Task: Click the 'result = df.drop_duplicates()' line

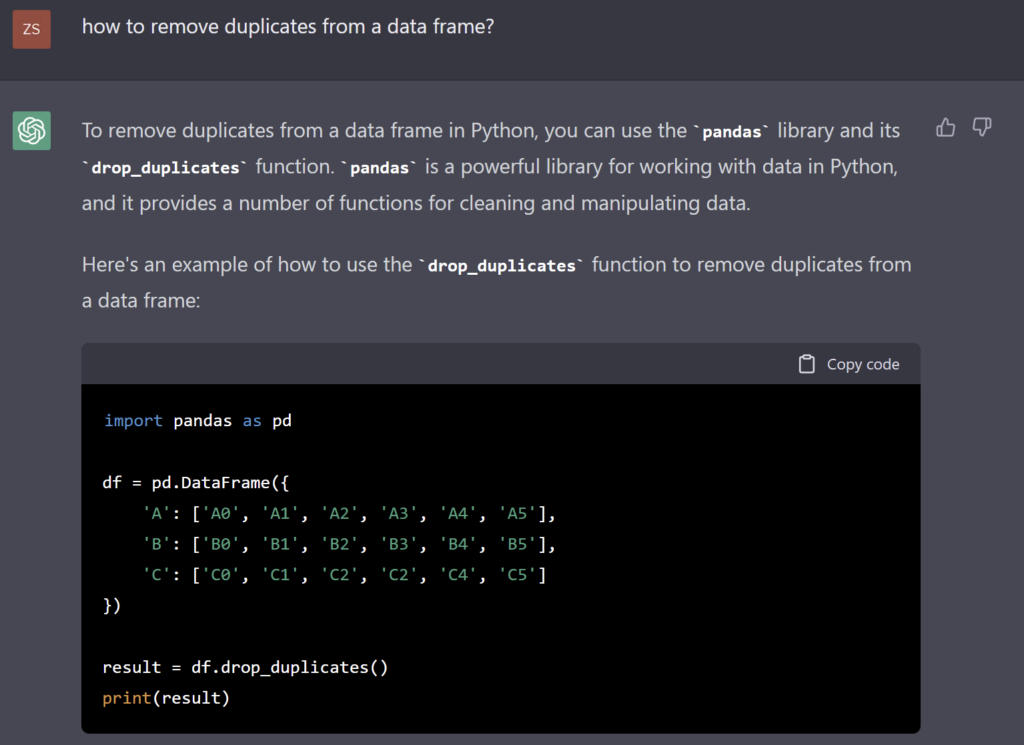Action: [x=246, y=667]
